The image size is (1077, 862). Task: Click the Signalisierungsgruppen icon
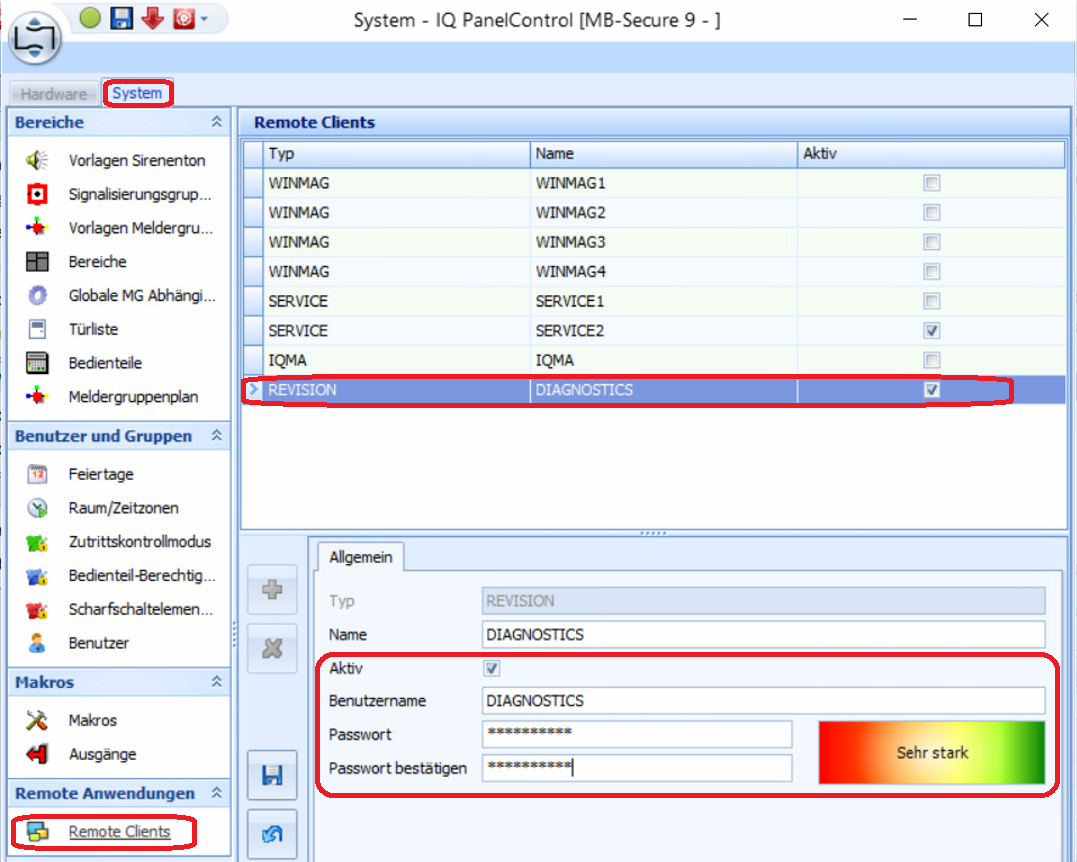click(37, 194)
